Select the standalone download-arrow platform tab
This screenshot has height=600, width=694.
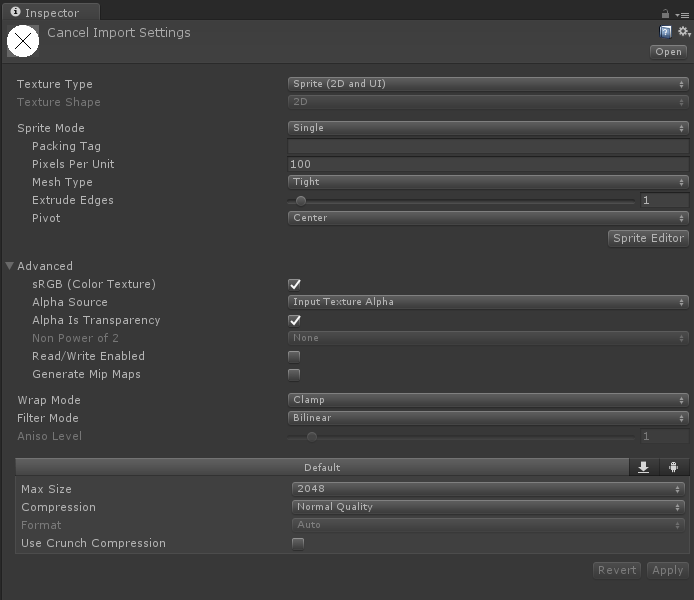[x=643, y=467]
